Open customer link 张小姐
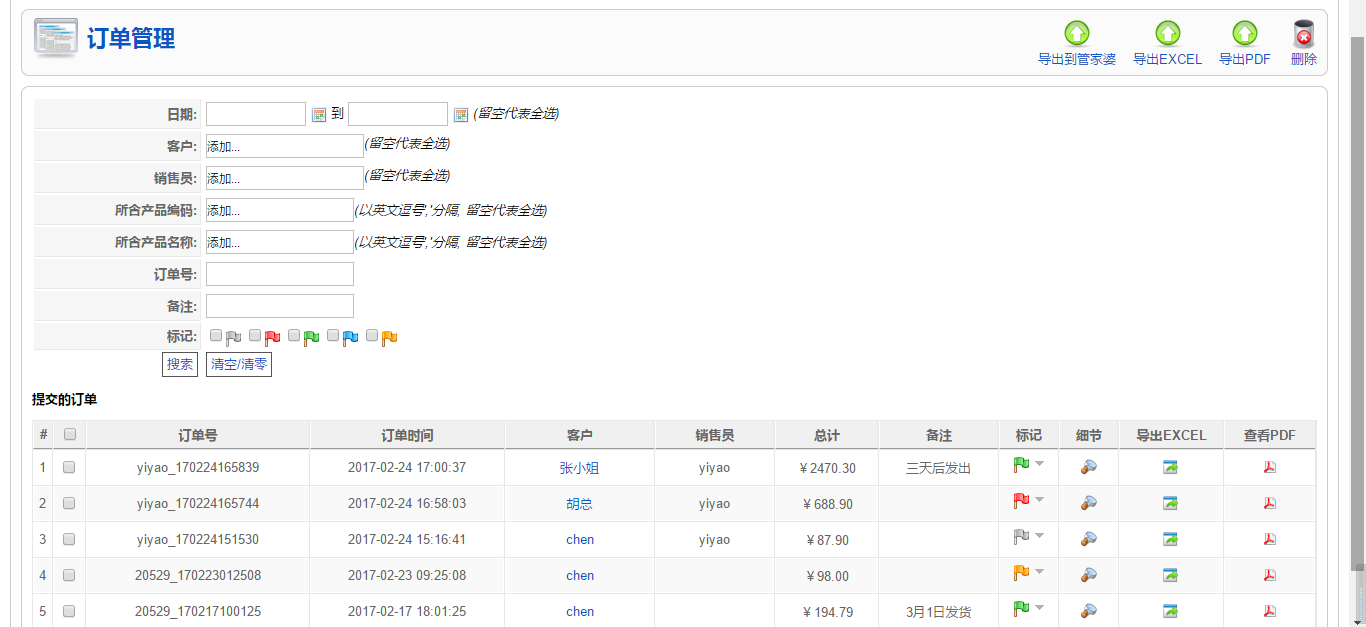The width and height of the screenshot is (1366, 627). tap(579, 468)
